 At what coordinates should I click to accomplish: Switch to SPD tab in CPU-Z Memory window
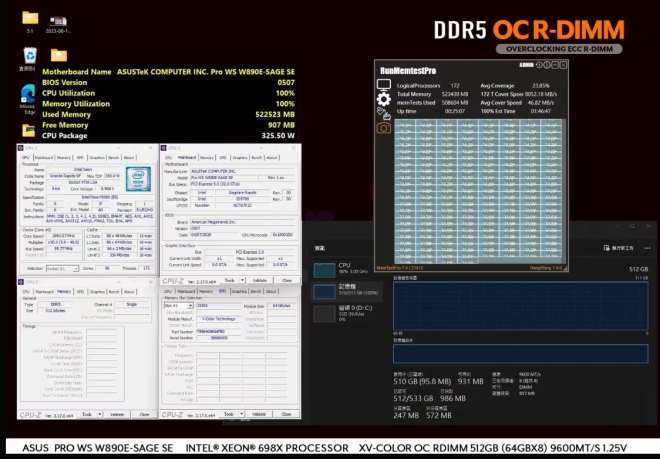[80, 291]
